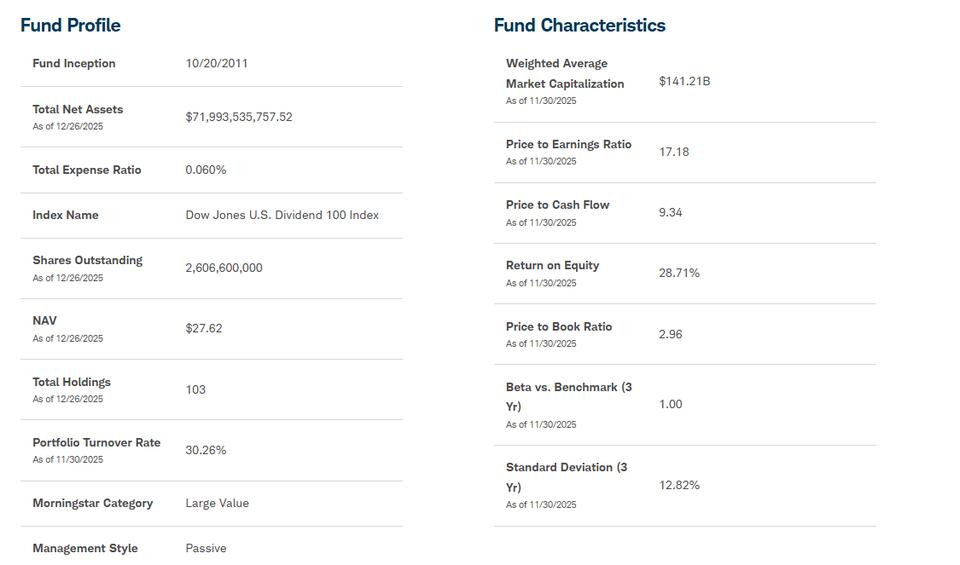Select the Shares Outstanding value 2,606,600,000
Image resolution: width=960 pixels, height=565 pixels.
pyautogui.click(x=223, y=268)
